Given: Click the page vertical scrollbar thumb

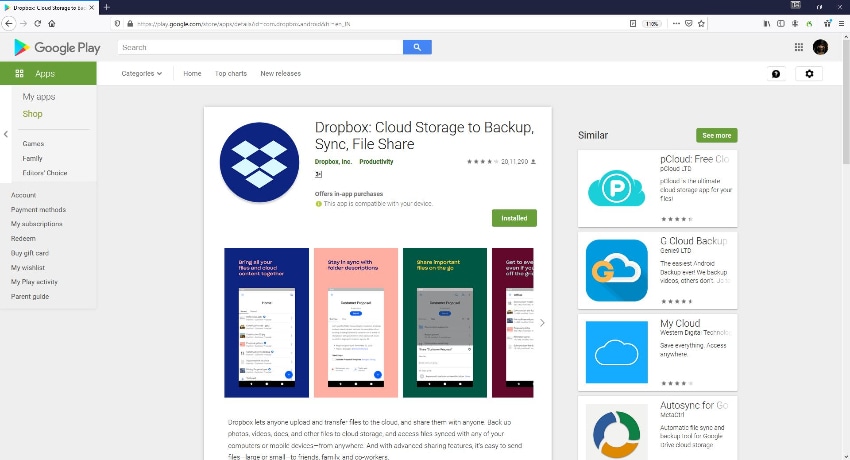Looking at the screenshot, I should (846, 100).
